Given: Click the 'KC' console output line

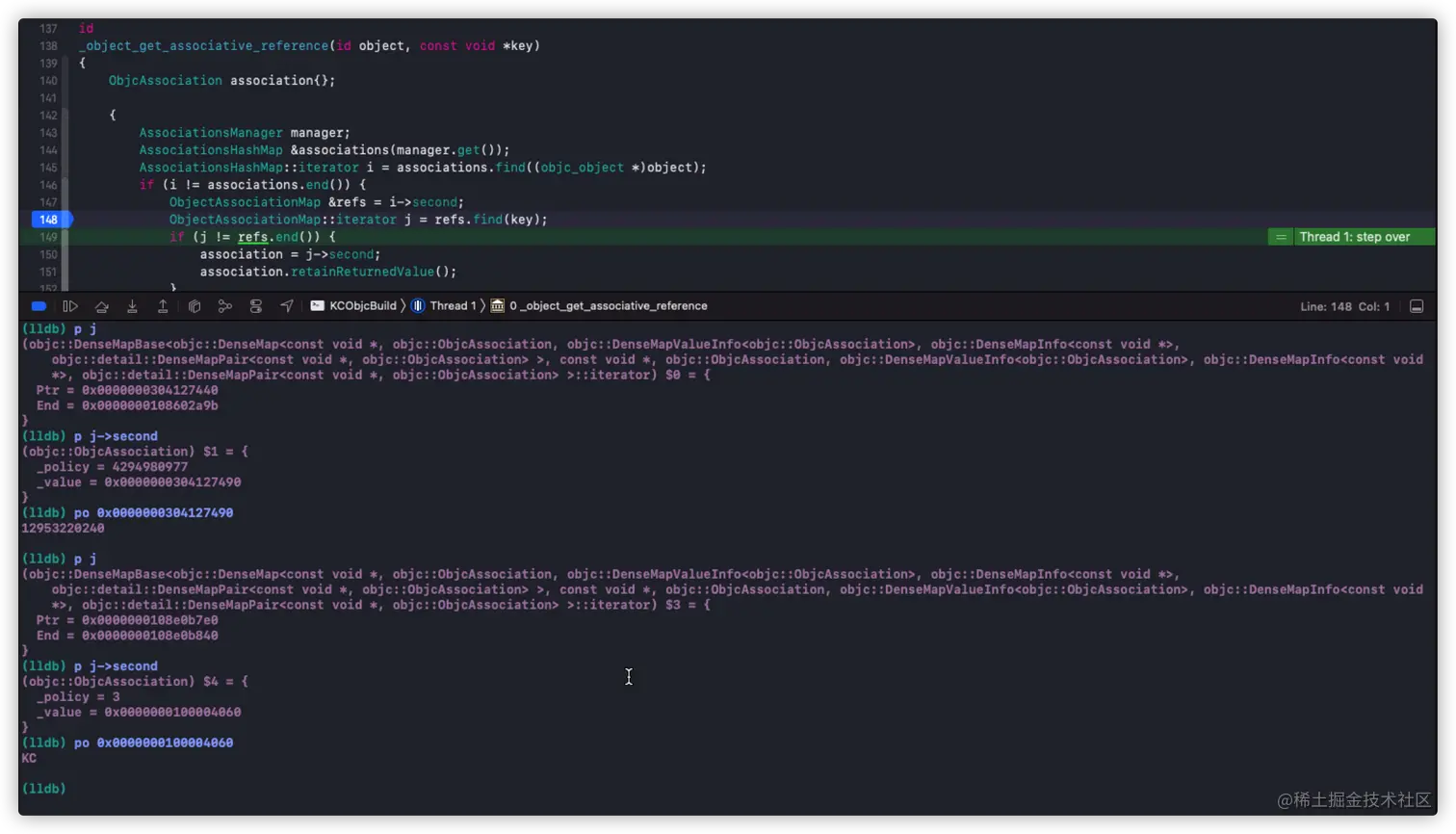Looking at the screenshot, I should click(29, 759).
